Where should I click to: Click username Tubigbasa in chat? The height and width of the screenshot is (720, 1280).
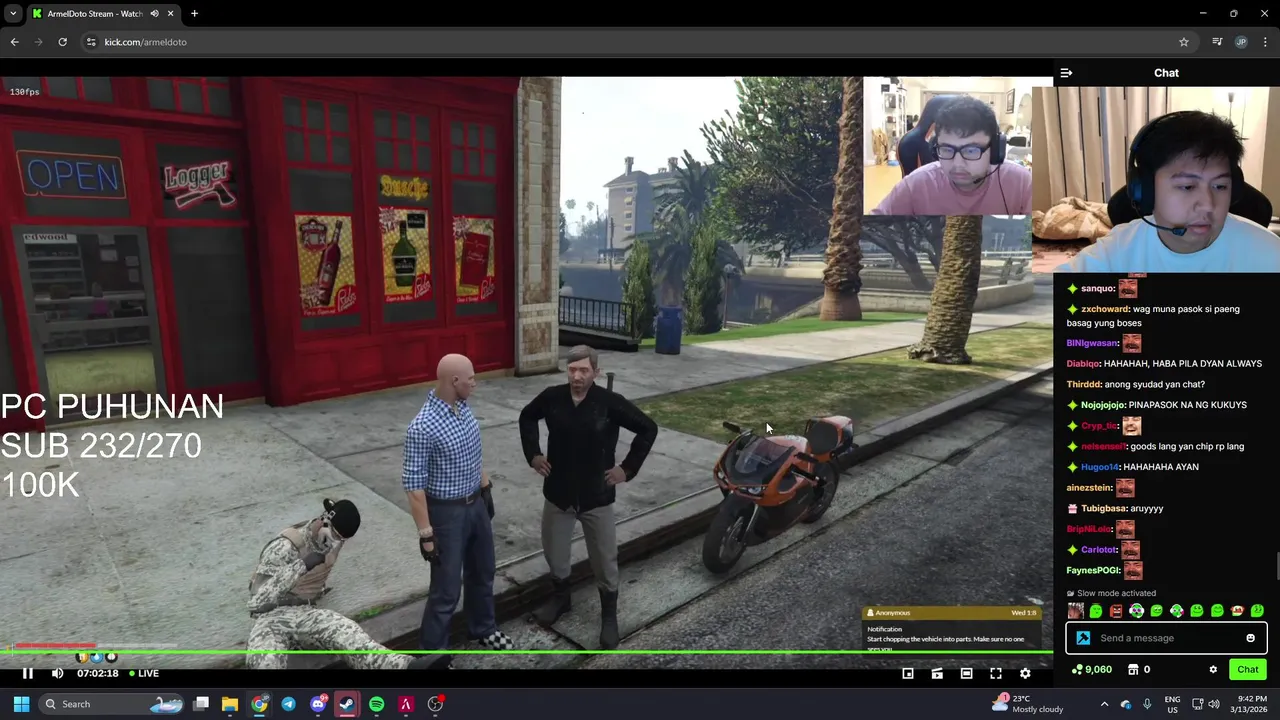[x=1104, y=508]
